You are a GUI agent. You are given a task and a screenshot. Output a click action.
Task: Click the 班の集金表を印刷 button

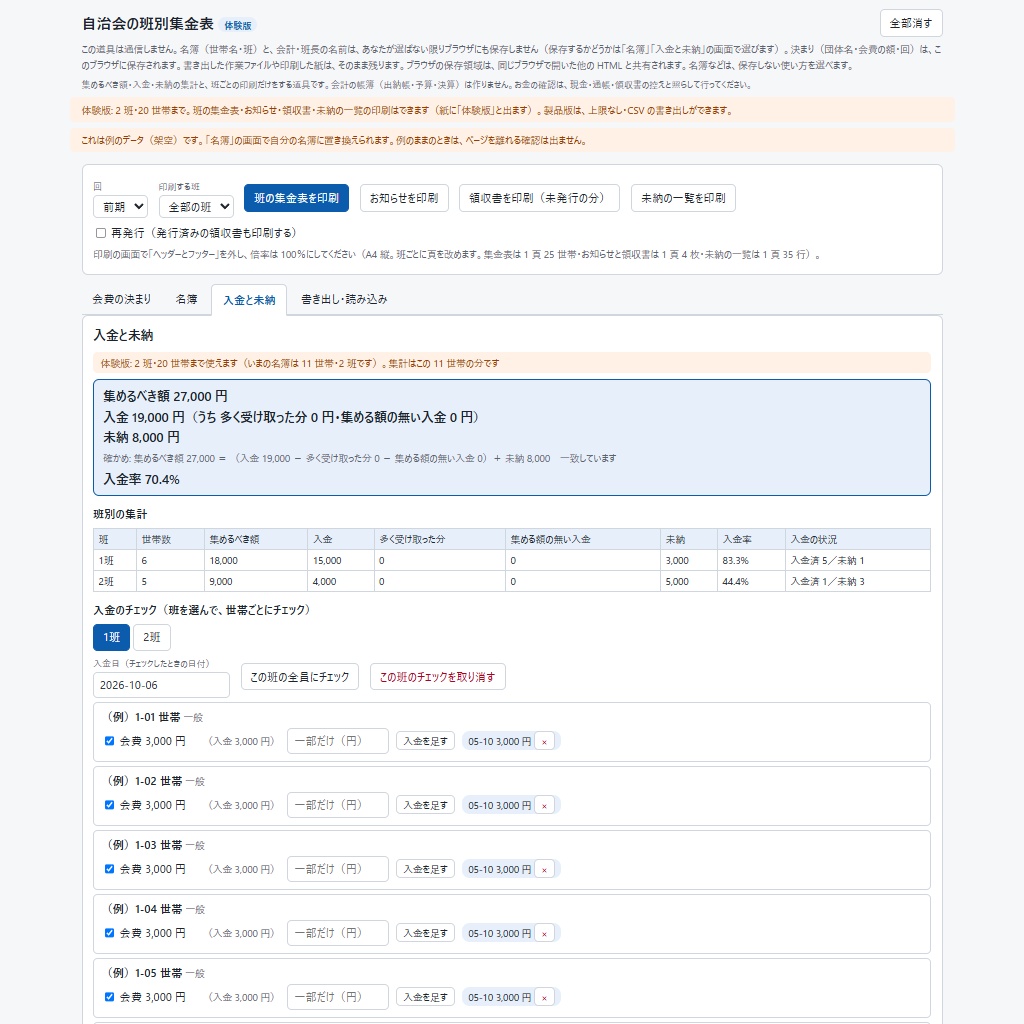pos(296,198)
